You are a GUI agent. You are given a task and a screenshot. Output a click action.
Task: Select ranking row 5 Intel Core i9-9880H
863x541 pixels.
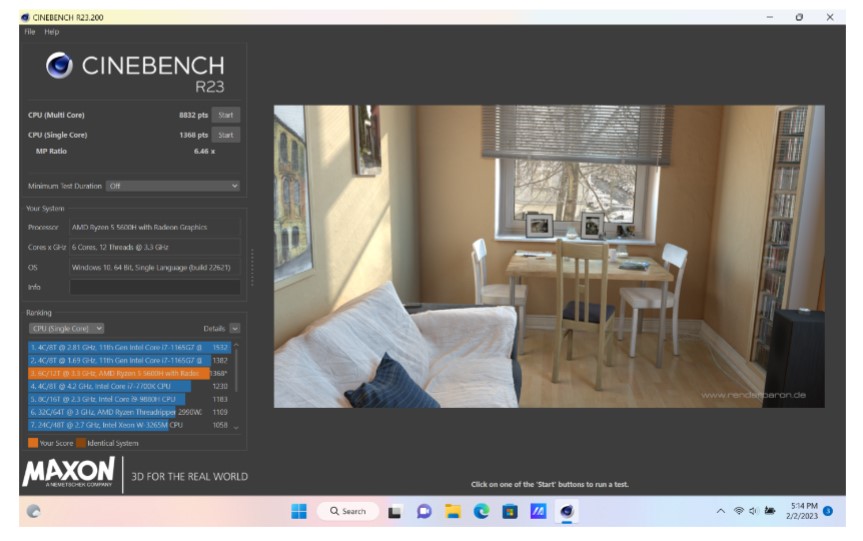[x=129, y=399]
